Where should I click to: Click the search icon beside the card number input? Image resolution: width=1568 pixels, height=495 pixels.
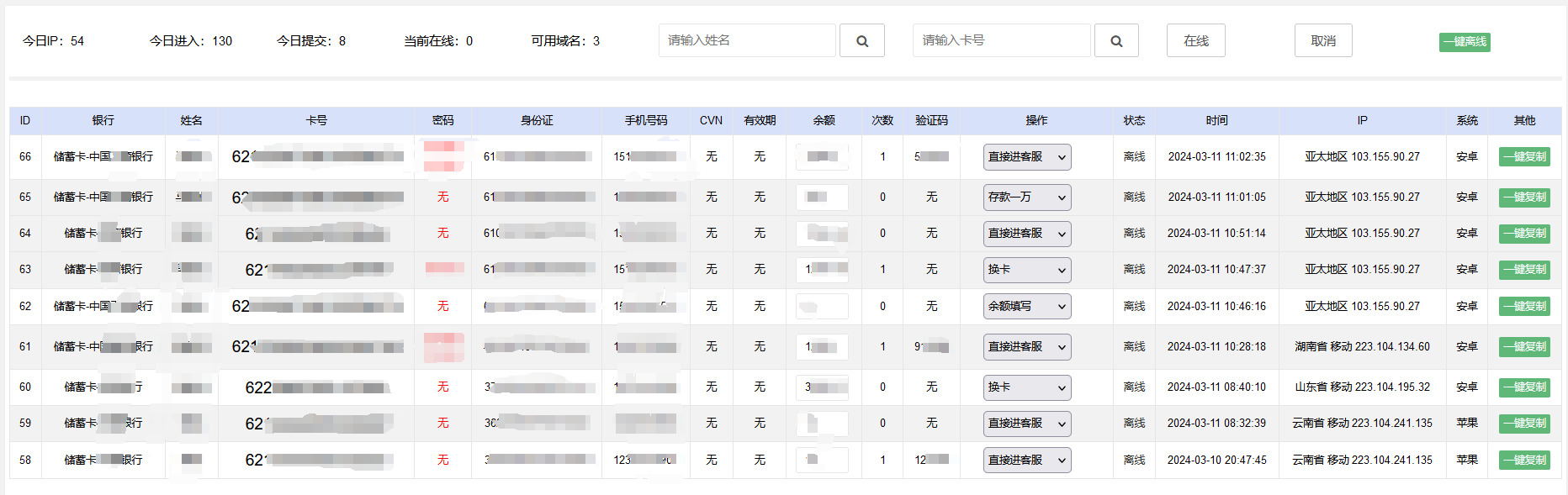[x=1116, y=40]
